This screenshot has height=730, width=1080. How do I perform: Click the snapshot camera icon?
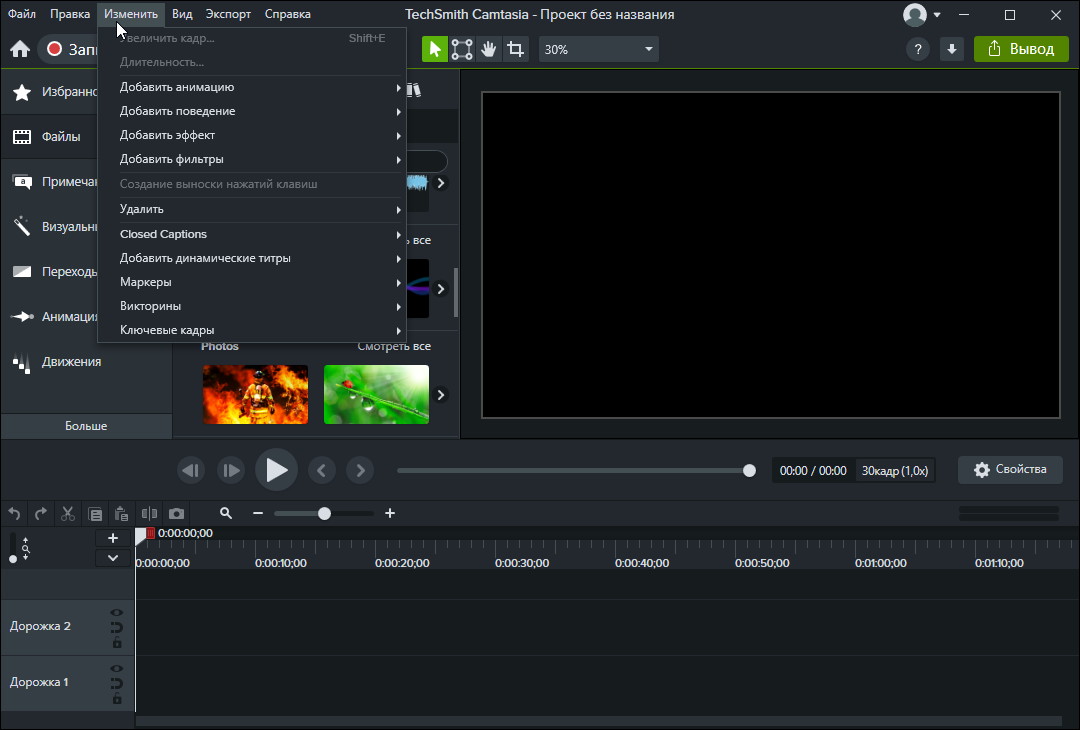(176, 513)
